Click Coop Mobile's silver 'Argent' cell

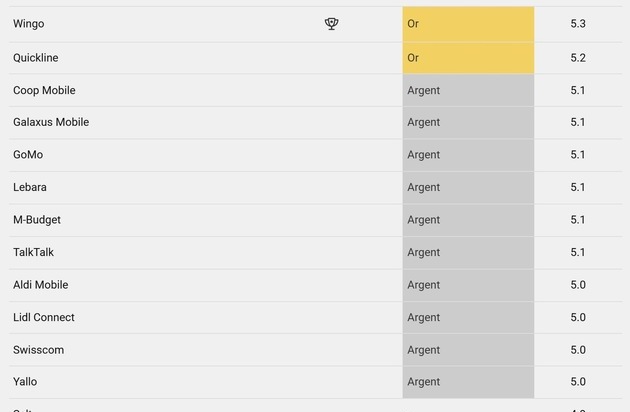468,90
